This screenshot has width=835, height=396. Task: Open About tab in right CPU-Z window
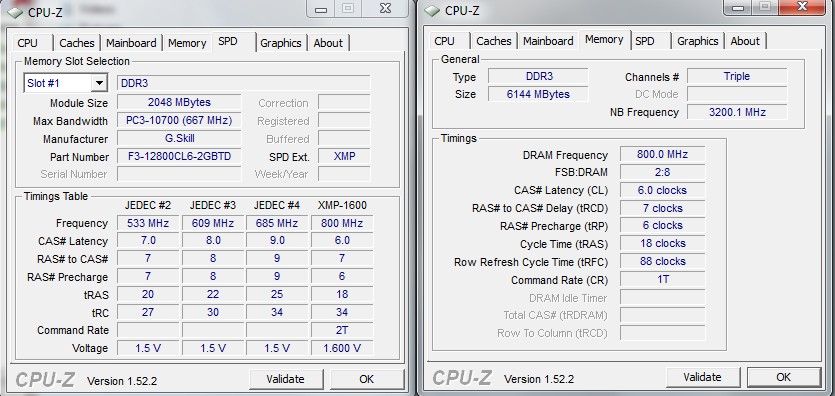(x=745, y=41)
